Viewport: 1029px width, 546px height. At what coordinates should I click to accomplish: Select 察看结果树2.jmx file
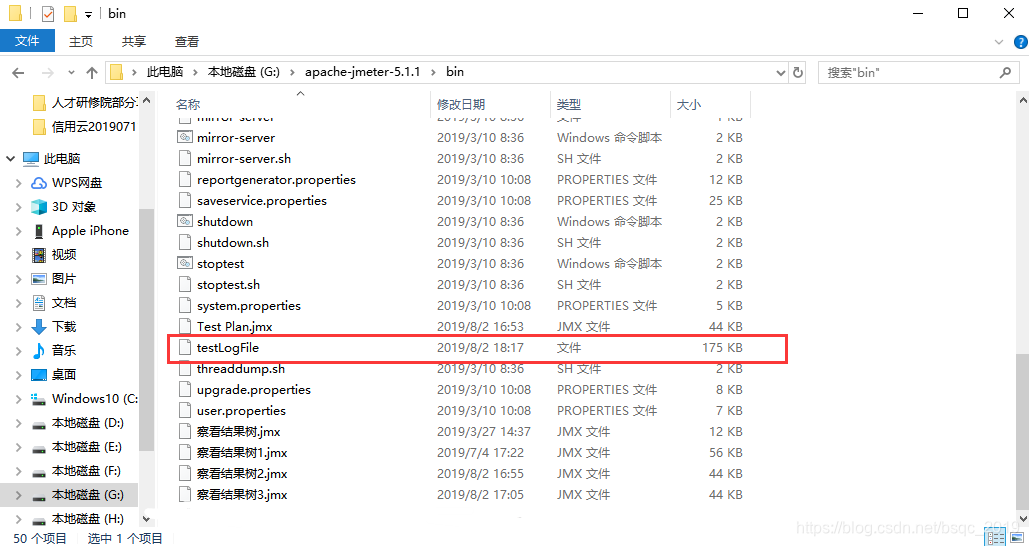click(x=242, y=473)
